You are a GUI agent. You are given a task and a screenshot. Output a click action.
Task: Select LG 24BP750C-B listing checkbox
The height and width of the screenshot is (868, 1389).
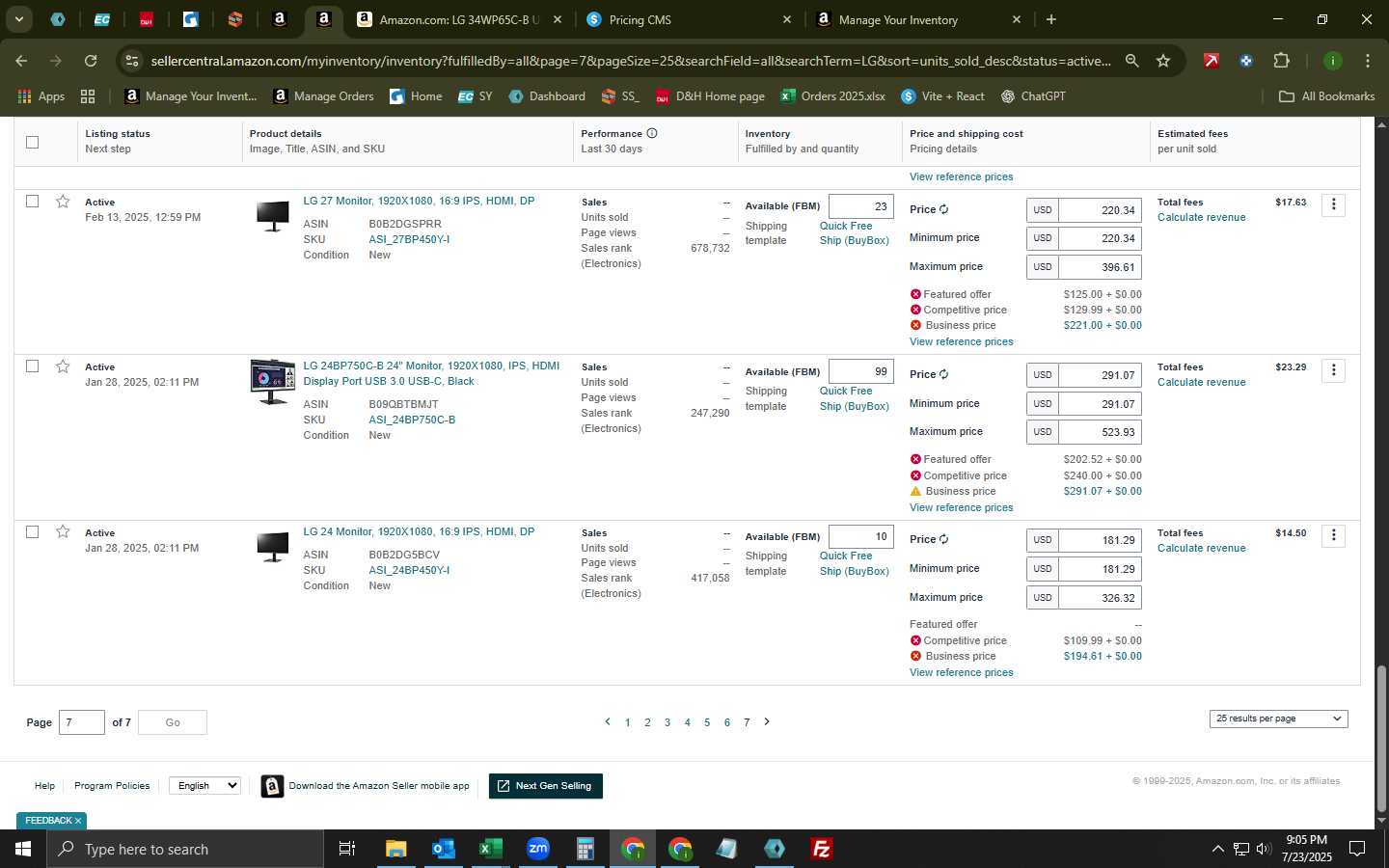[x=32, y=366]
